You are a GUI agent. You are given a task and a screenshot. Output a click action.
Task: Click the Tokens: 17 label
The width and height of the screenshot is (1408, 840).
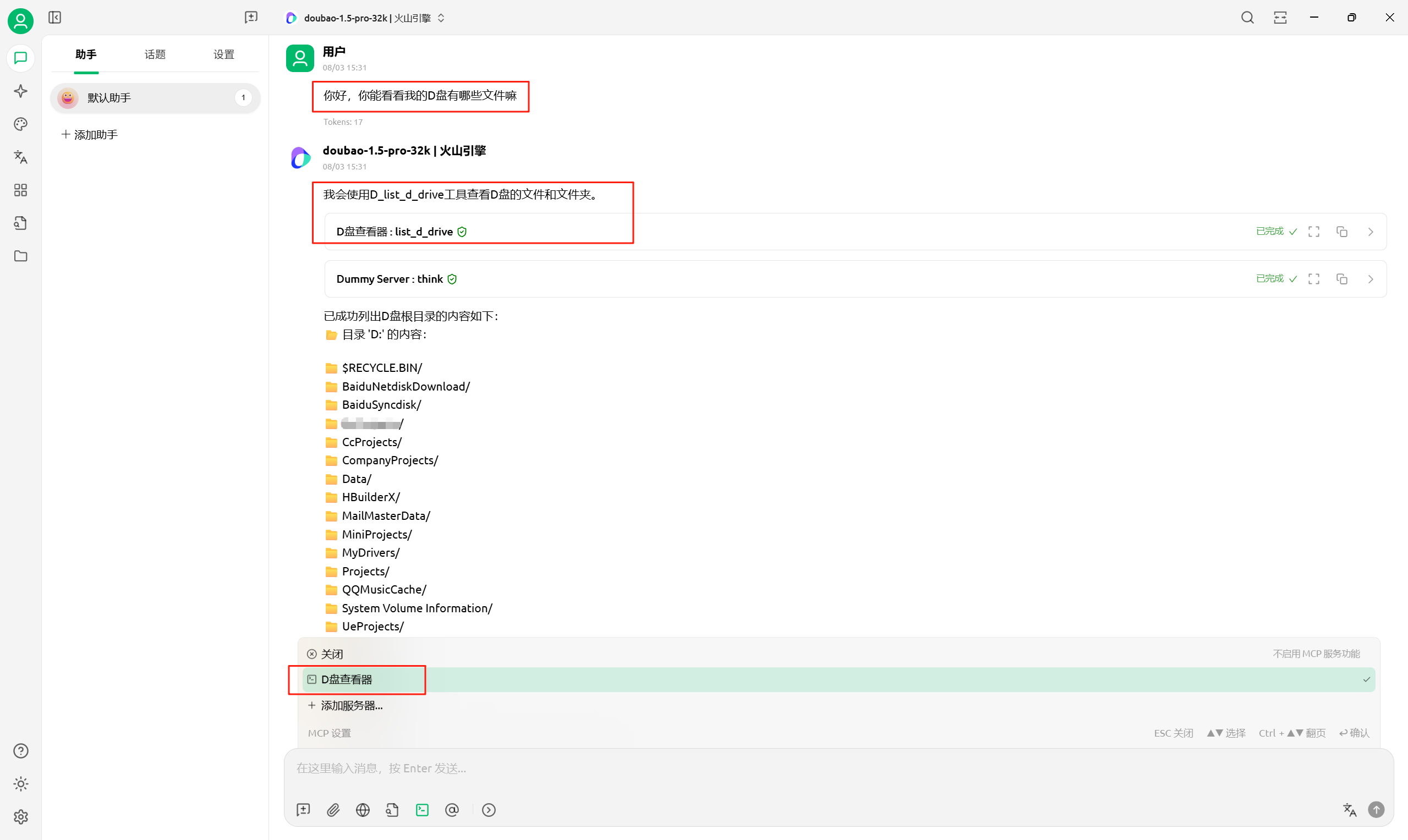tap(343, 122)
